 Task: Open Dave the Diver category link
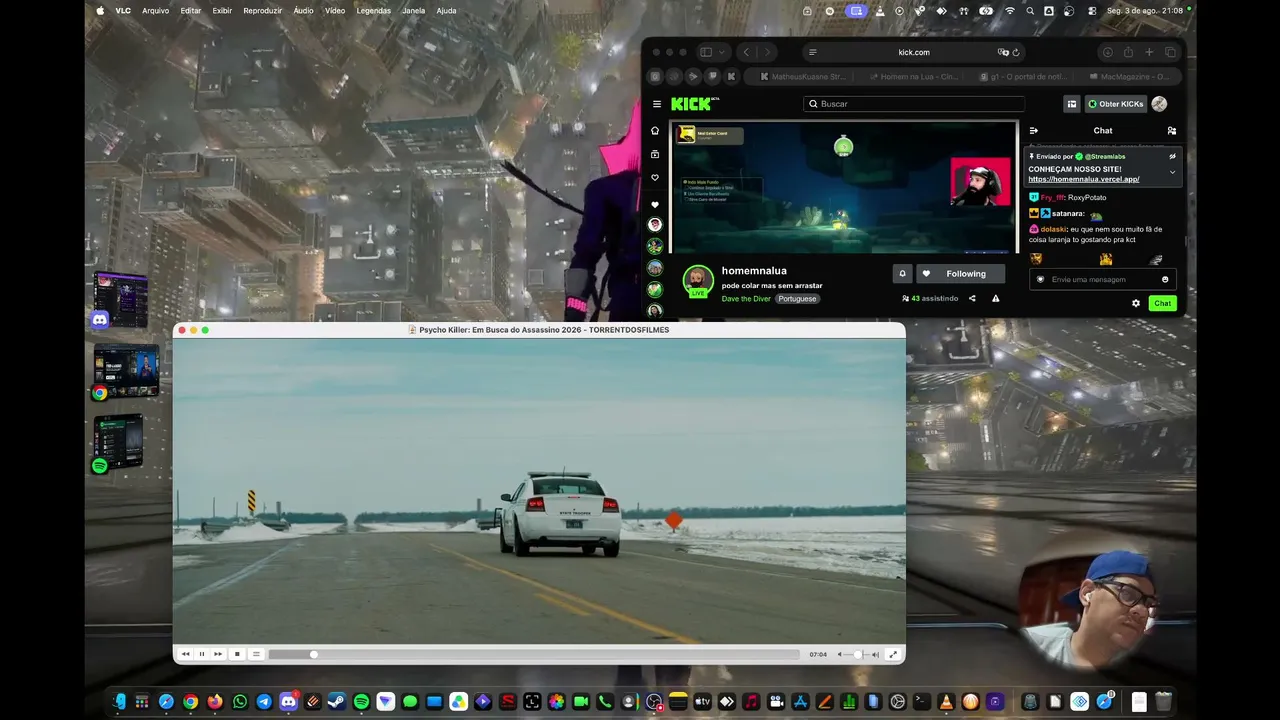[x=746, y=299]
